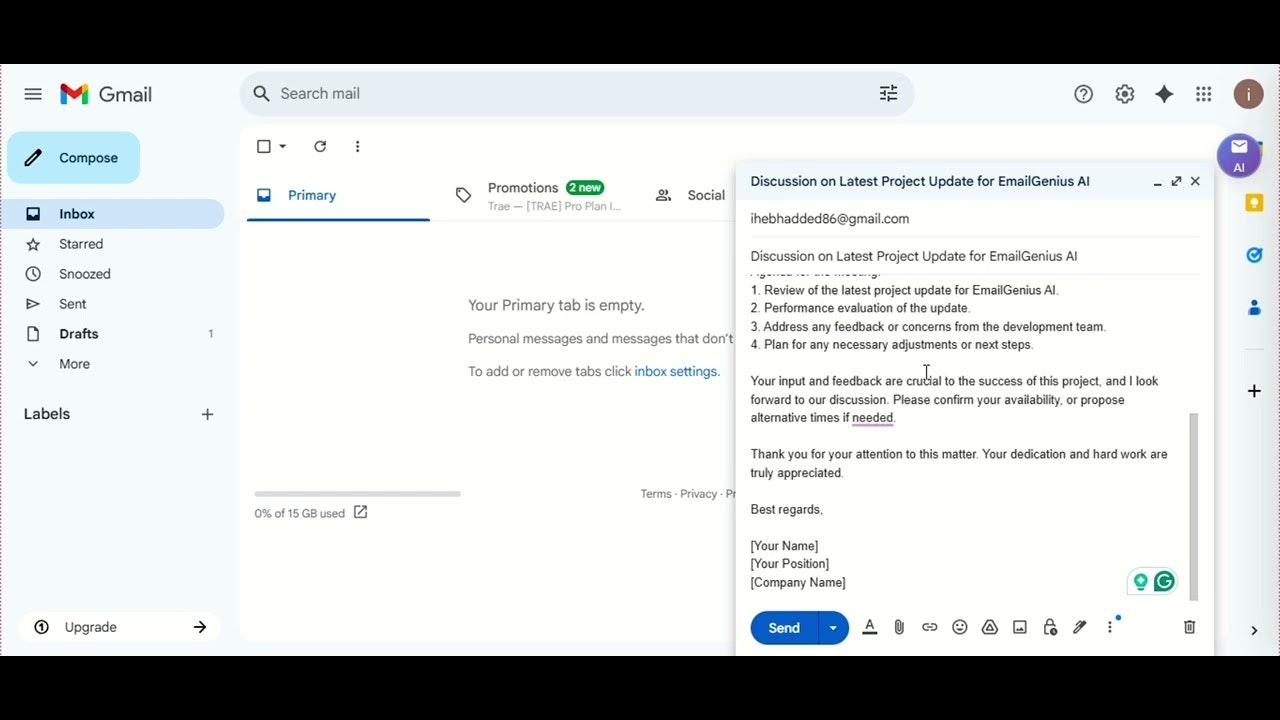
Task: Open inbox settings via the link
Action: 676,371
